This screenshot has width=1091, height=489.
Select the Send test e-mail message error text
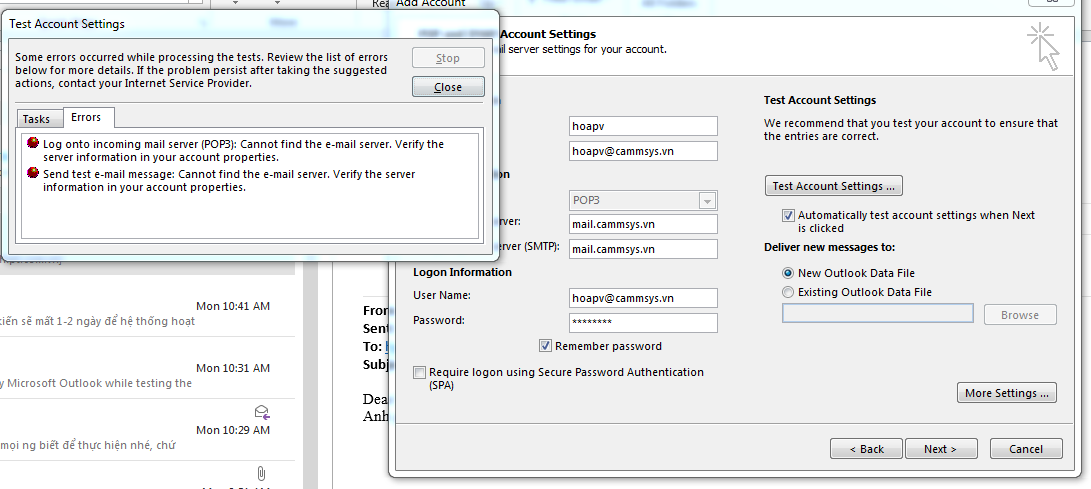click(x=230, y=180)
